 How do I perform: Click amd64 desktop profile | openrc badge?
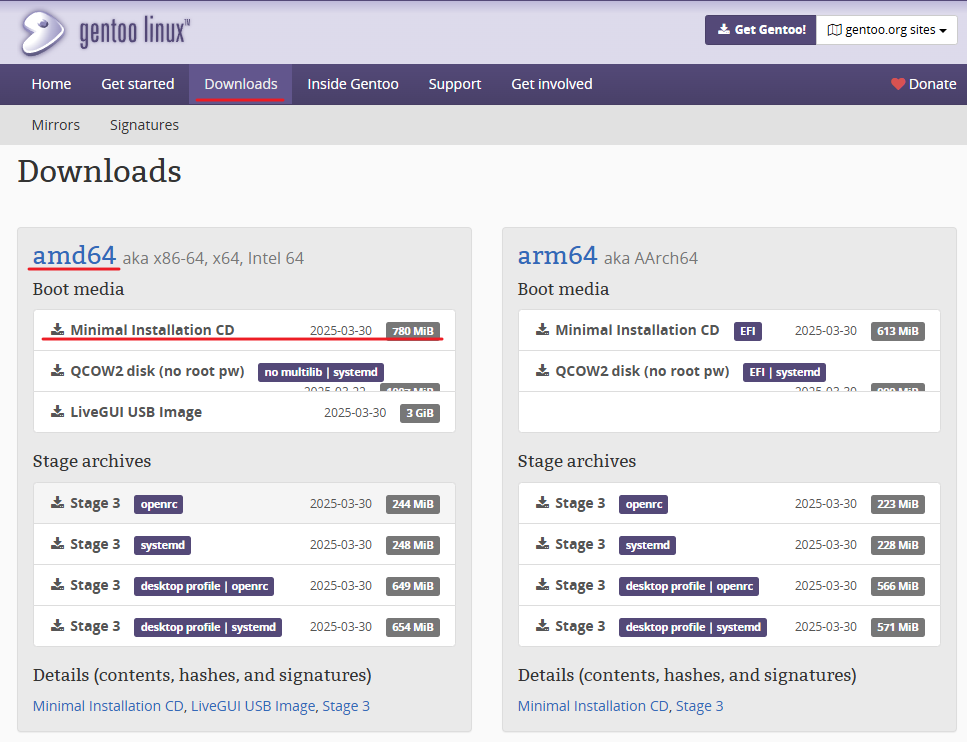tap(204, 586)
